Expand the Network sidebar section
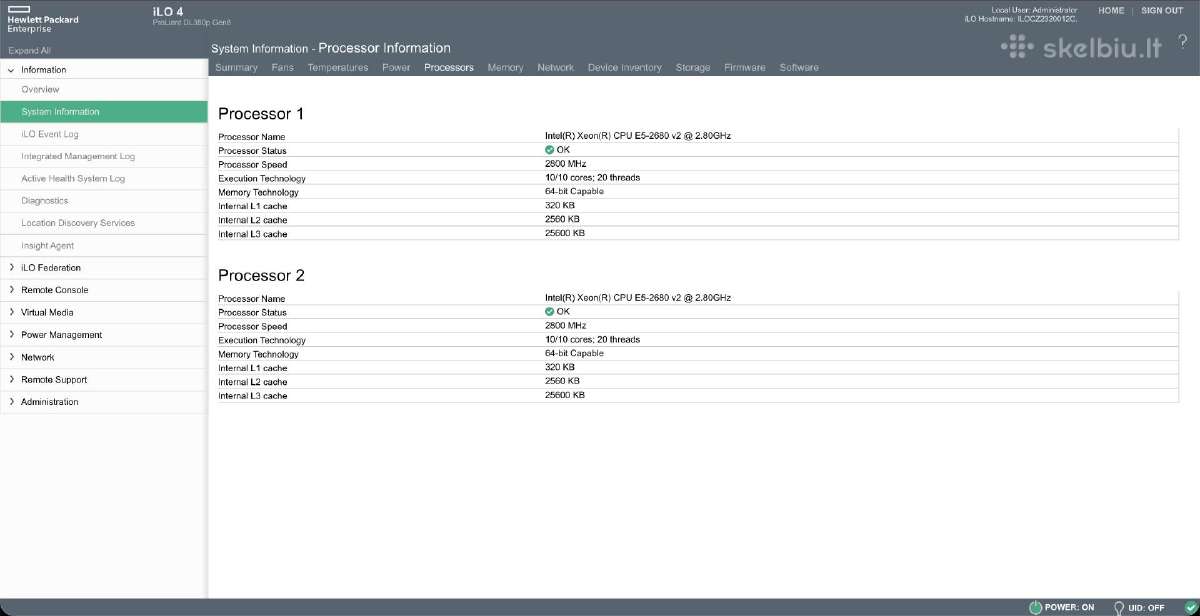 tap(11, 357)
